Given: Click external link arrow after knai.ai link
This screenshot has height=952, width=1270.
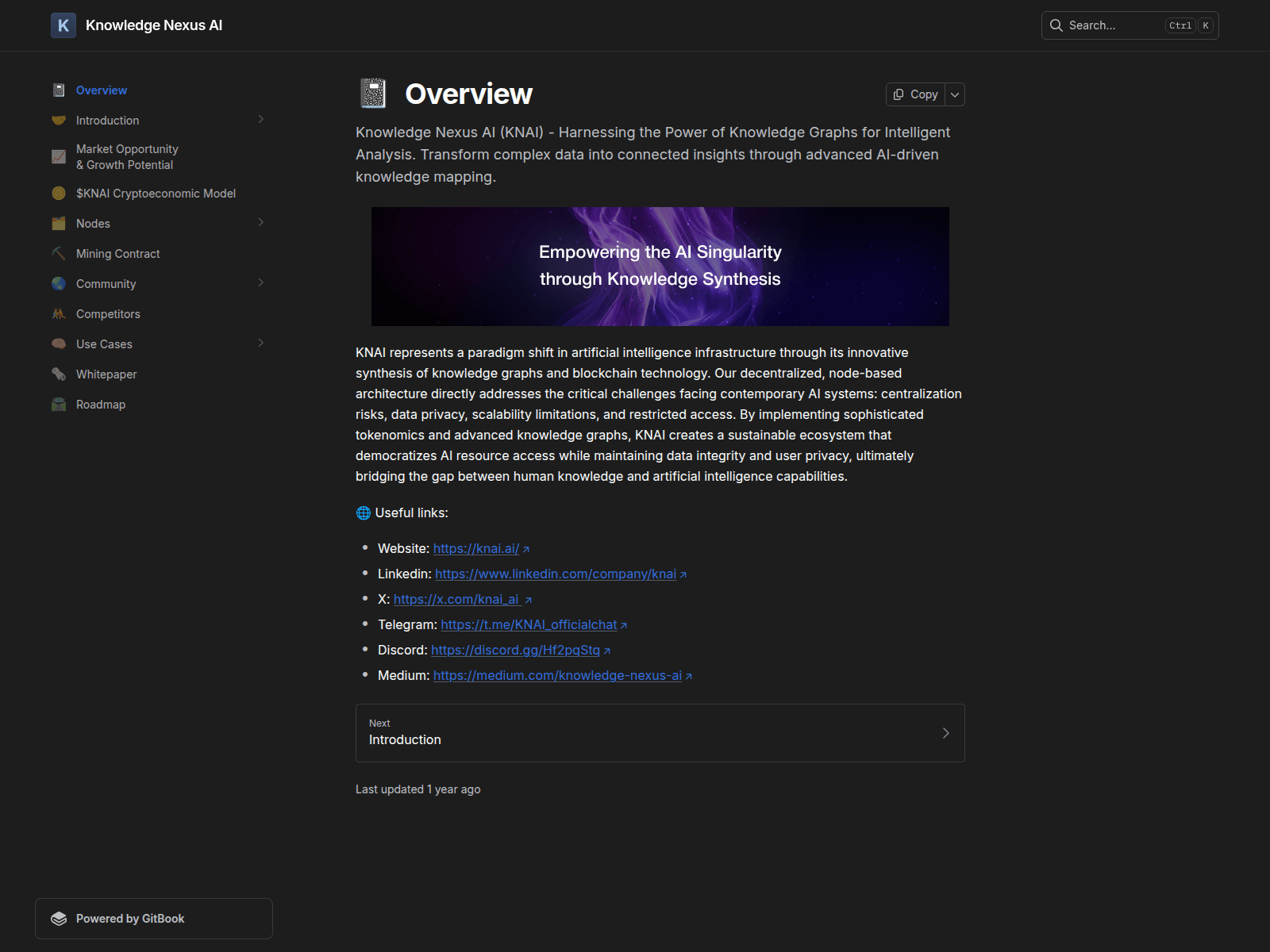Looking at the screenshot, I should (x=526, y=550).
